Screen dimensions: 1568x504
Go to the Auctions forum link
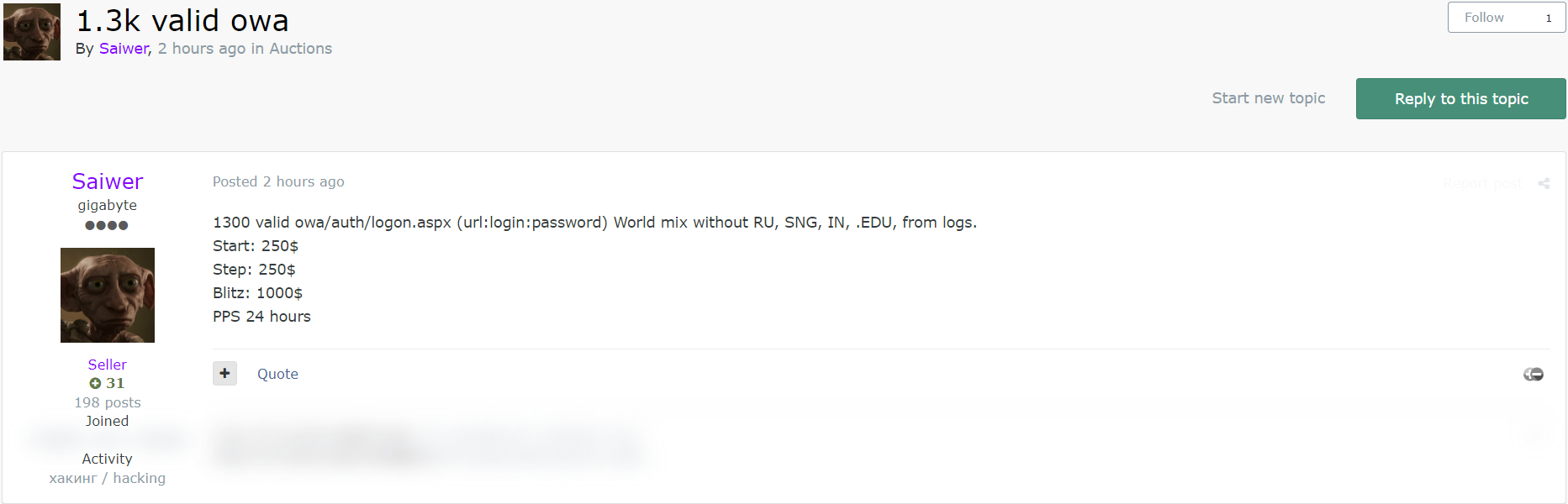coord(300,49)
